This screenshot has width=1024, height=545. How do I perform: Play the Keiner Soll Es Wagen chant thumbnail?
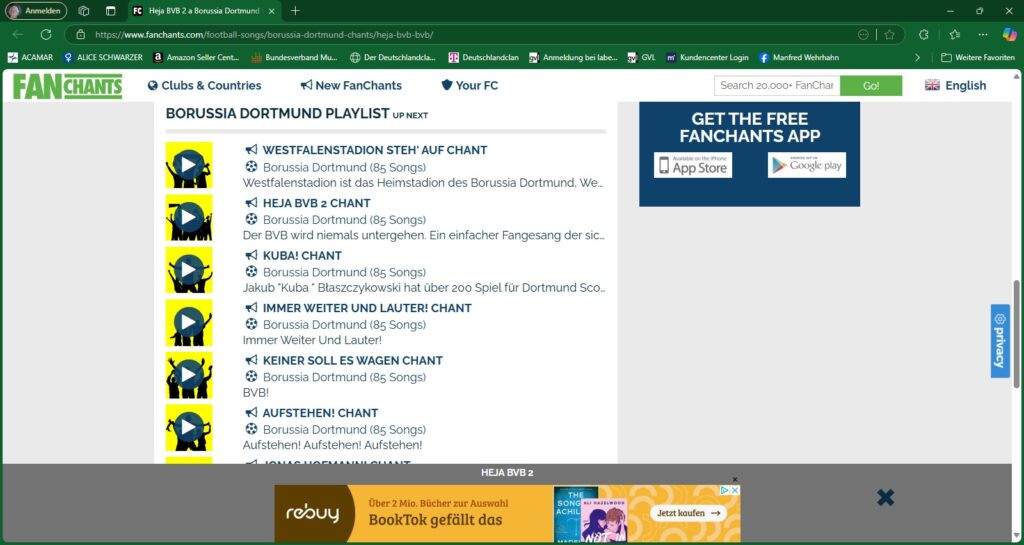click(x=189, y=375)
